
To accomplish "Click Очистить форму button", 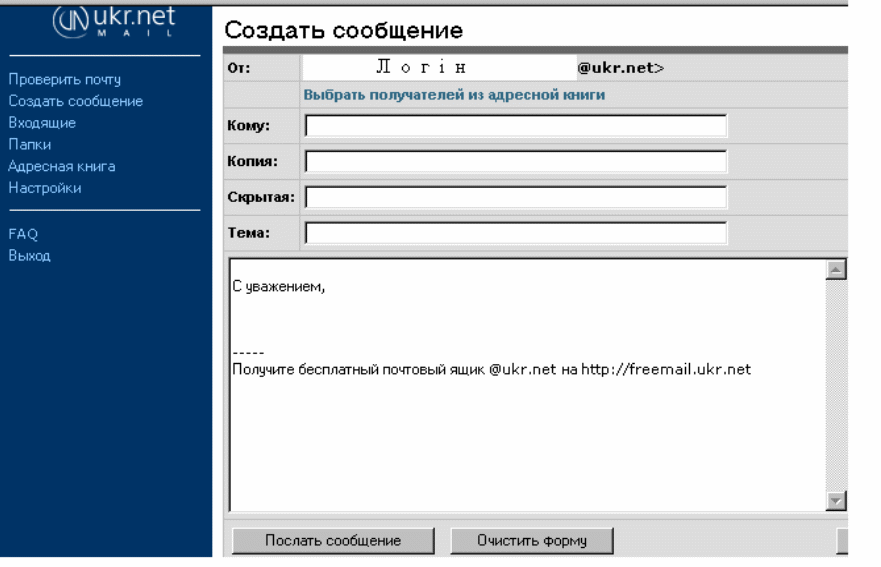I will click(532, 541).
